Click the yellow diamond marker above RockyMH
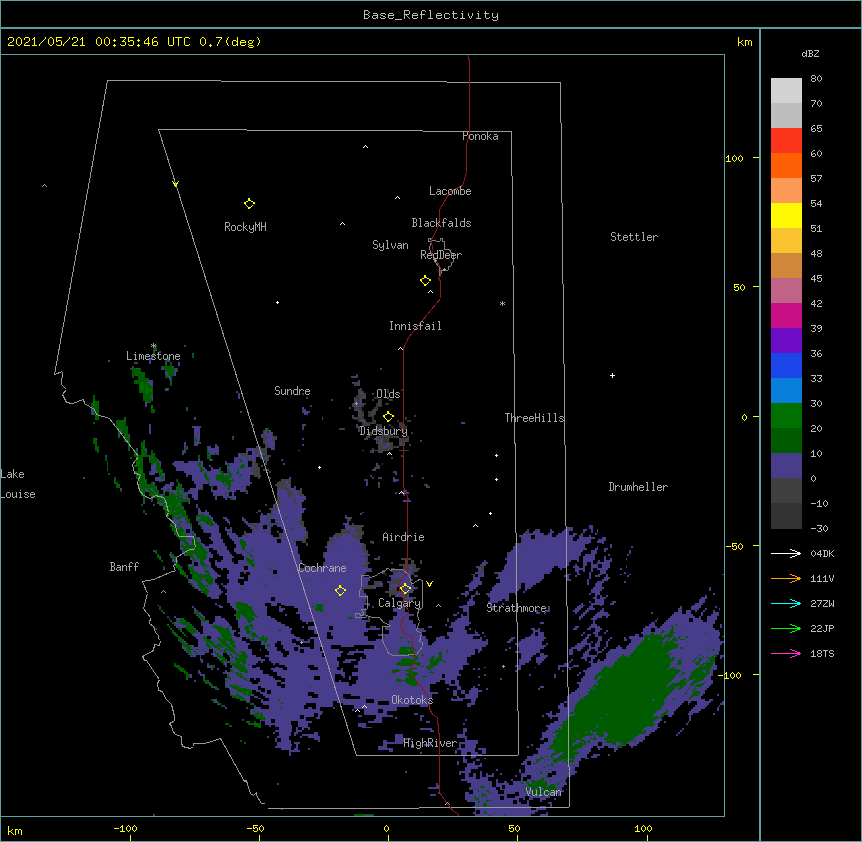The width and height of the screenshot is (862, 842). [x=249, y=204]
